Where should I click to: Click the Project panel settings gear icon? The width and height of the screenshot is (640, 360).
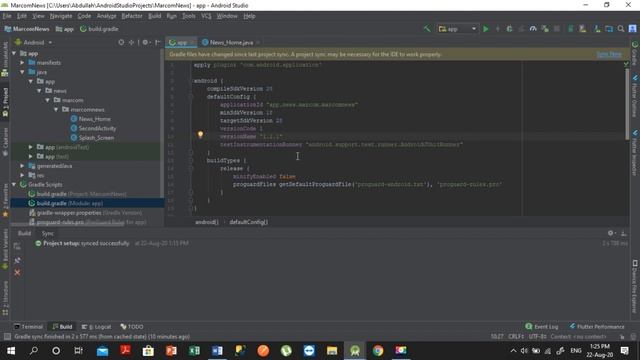point(145,42)
